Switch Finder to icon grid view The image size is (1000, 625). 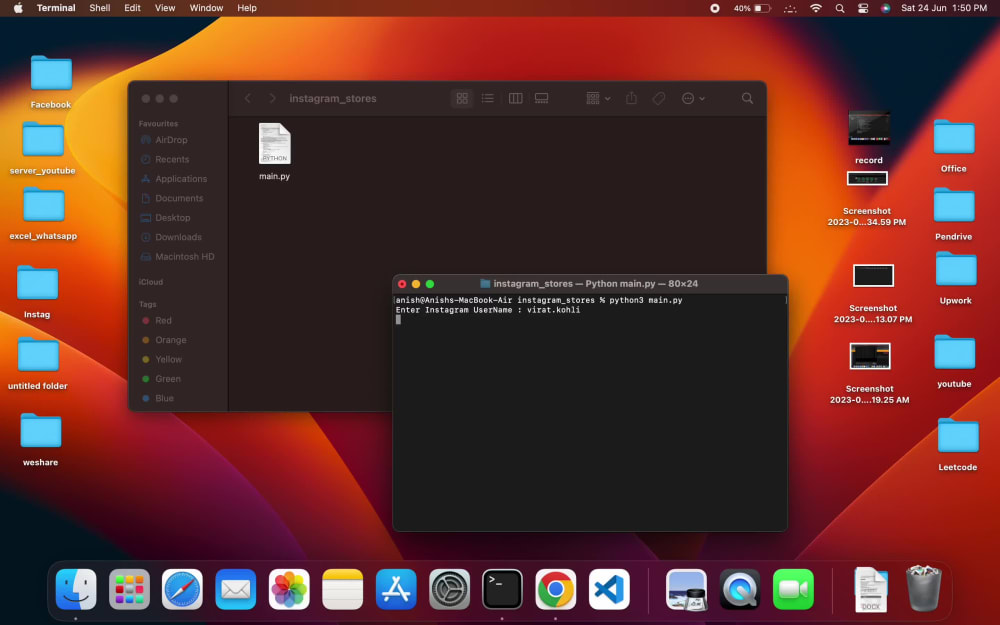[x=462, y=98]
